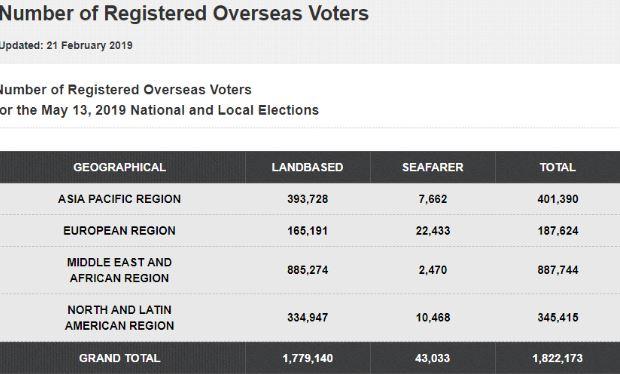Select the NORTH AND LATIN AMERICAN REGION label
The height and width of the screenshot is (374, 620).
click(x=119, y=317)
